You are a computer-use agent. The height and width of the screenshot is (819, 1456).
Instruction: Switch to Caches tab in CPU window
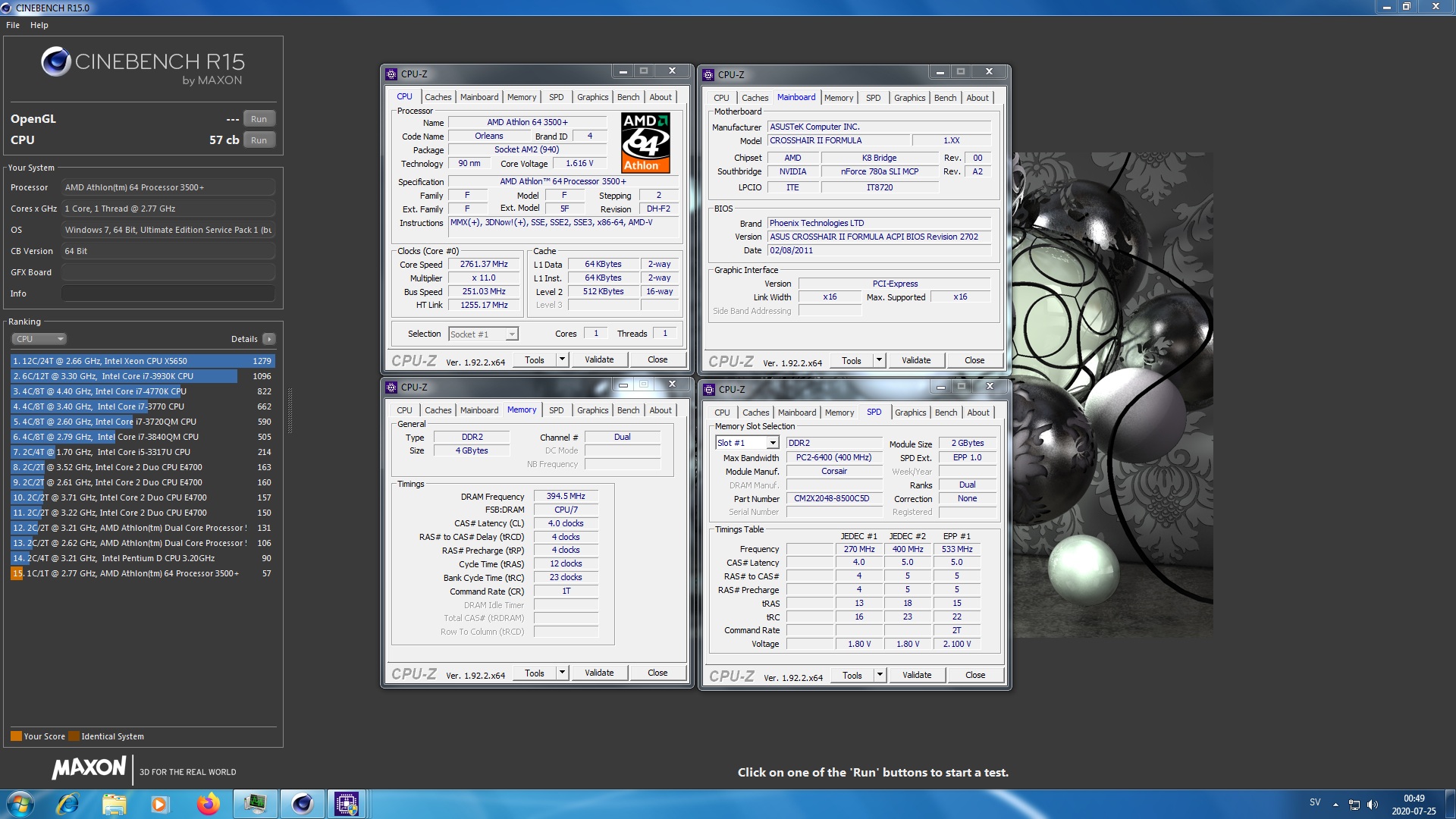point(438,97)
